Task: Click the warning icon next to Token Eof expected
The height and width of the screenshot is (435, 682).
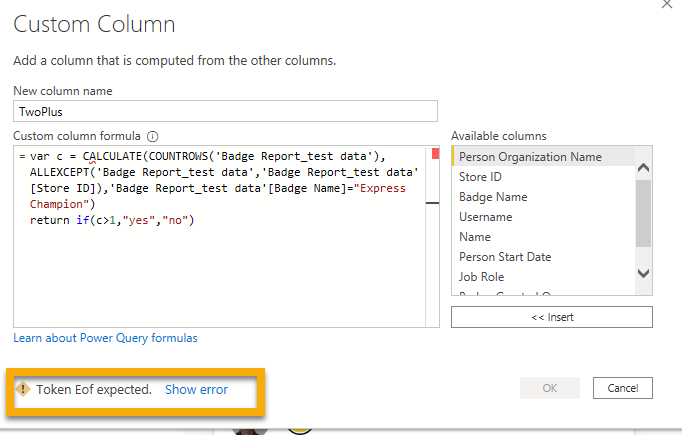Action: click(23, 389)
